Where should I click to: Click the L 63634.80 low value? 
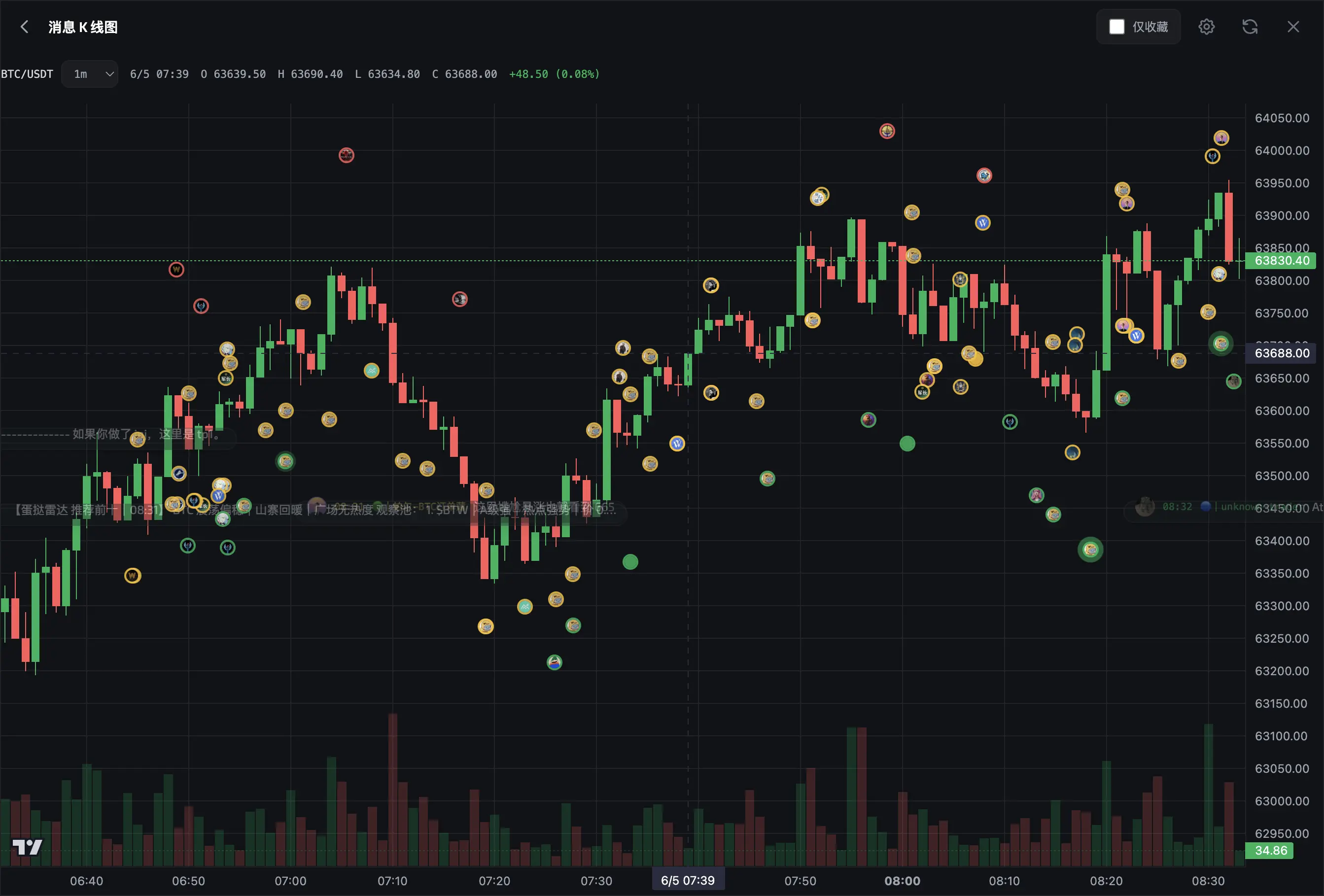pos(387,74)
